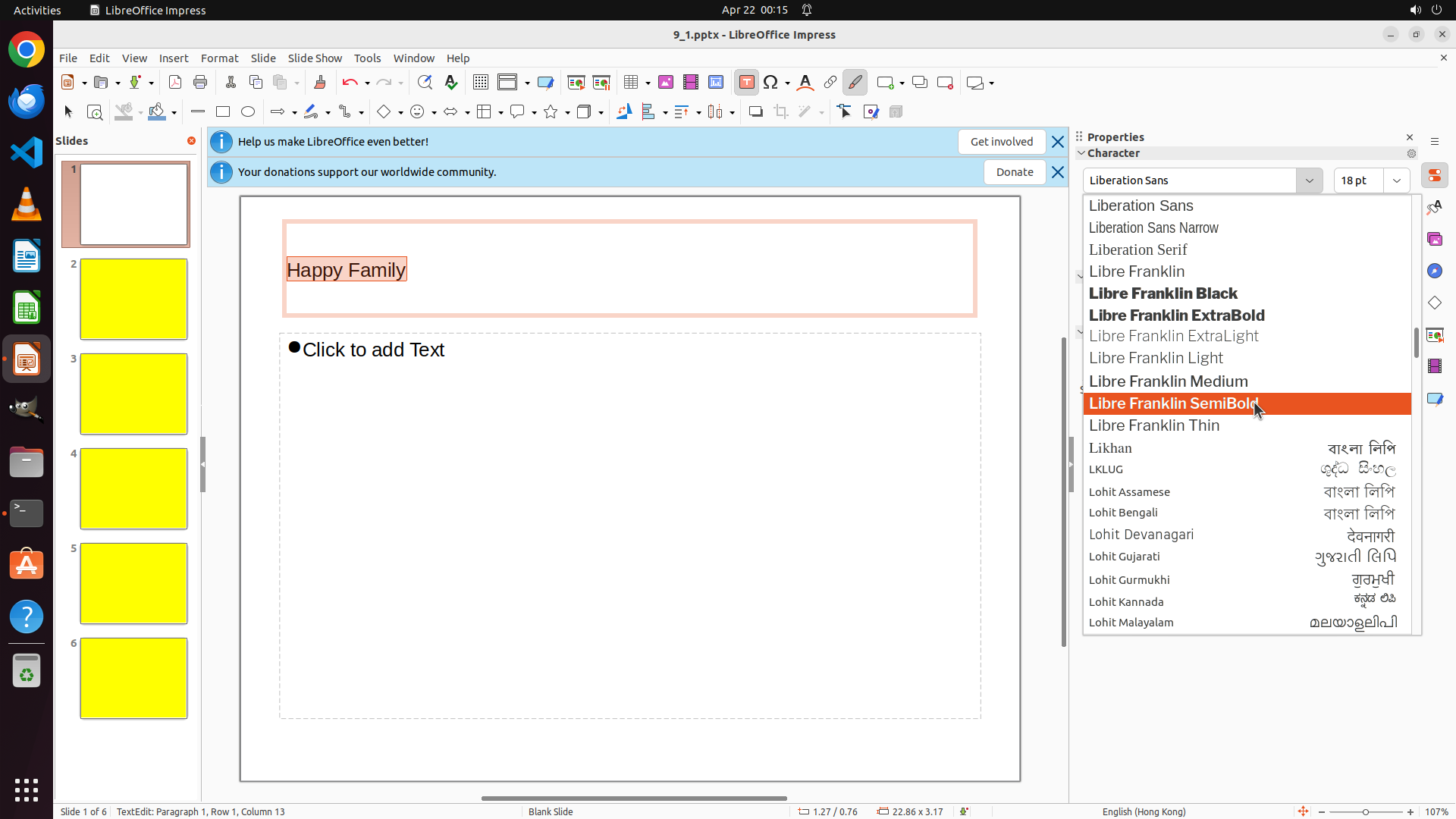1456x819 pixels.
Task: Open the sidebar Gallery panel icon
Action: [x=1435, y=240]
